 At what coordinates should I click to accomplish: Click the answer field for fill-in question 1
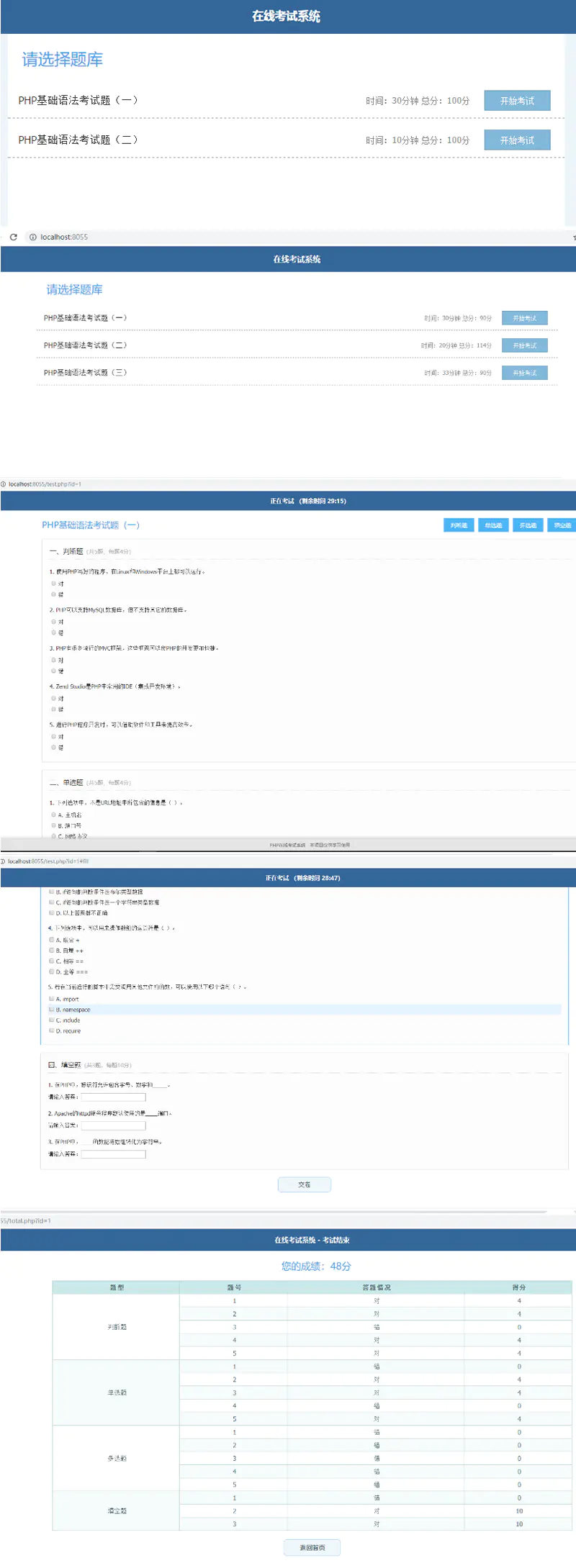[113, 1097]
